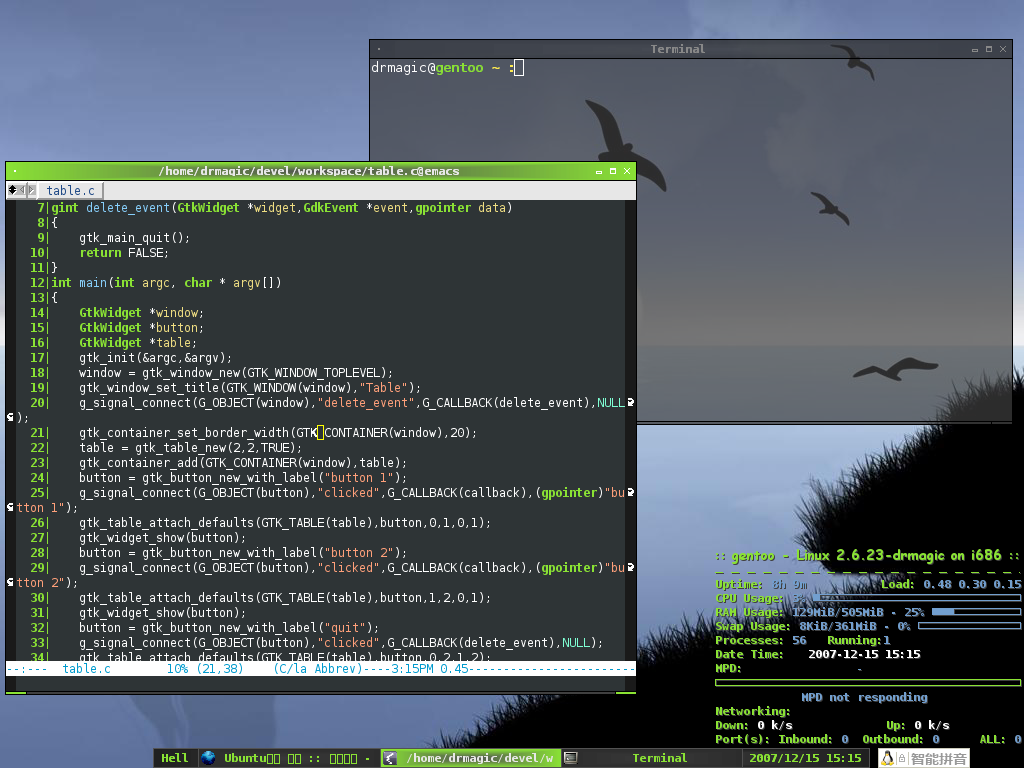Click the "button 1" string on line 24
Image resolution: width=1024 pixels, height=768 pixels.
[x=359, y=478]
